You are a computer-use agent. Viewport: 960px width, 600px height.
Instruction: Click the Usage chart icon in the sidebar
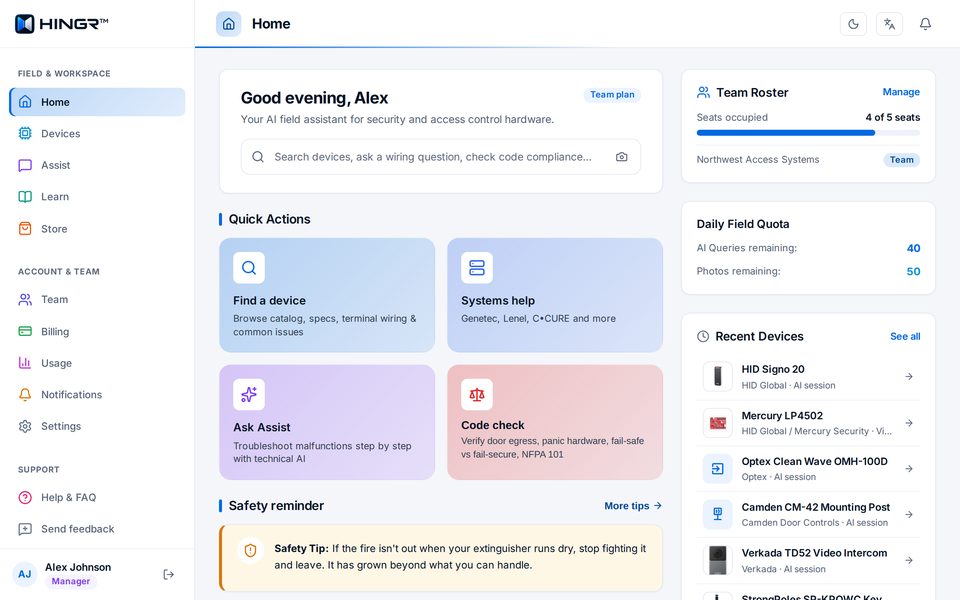coord(25,362)
